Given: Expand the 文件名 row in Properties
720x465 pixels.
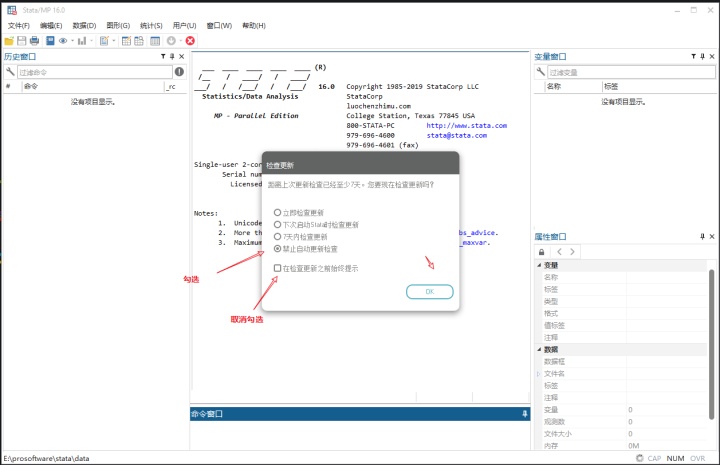Looking at the screenshot, I should click(539, 374).
